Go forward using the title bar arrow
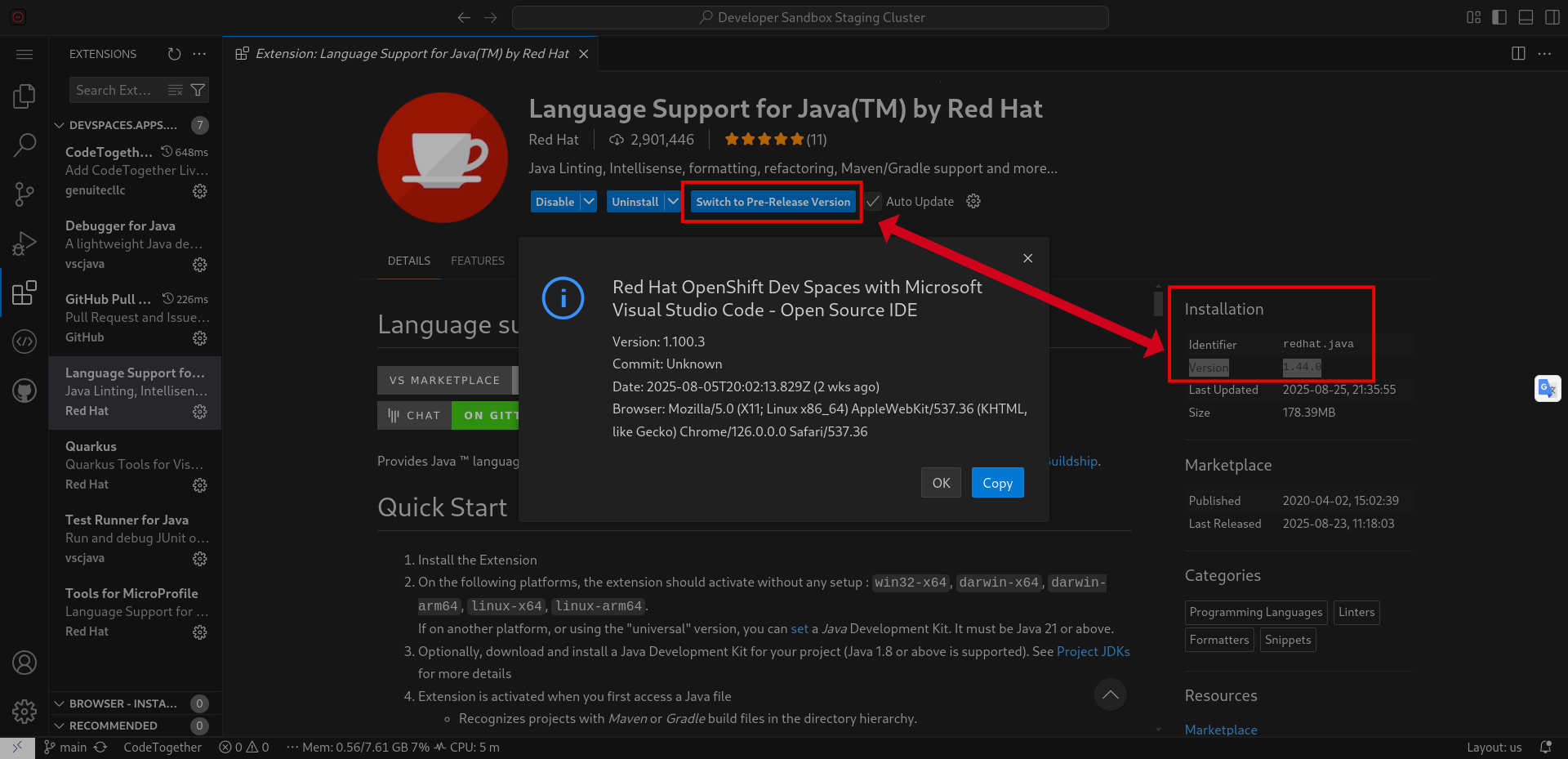This screenshot has width=1568, height=759. point(491,17)
